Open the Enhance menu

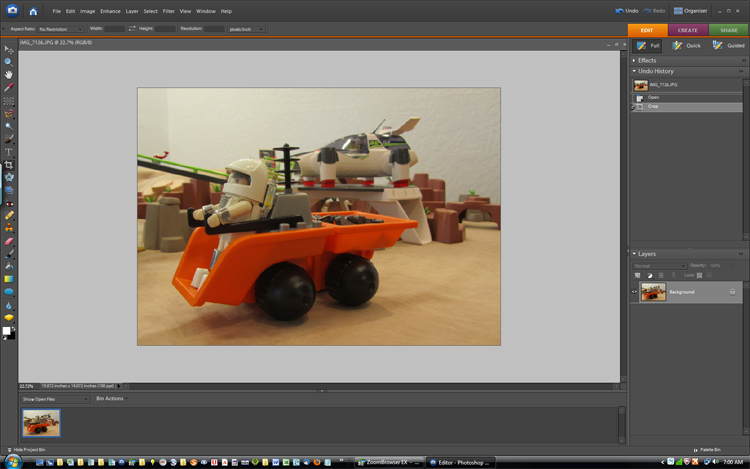(x=108, y=11)
